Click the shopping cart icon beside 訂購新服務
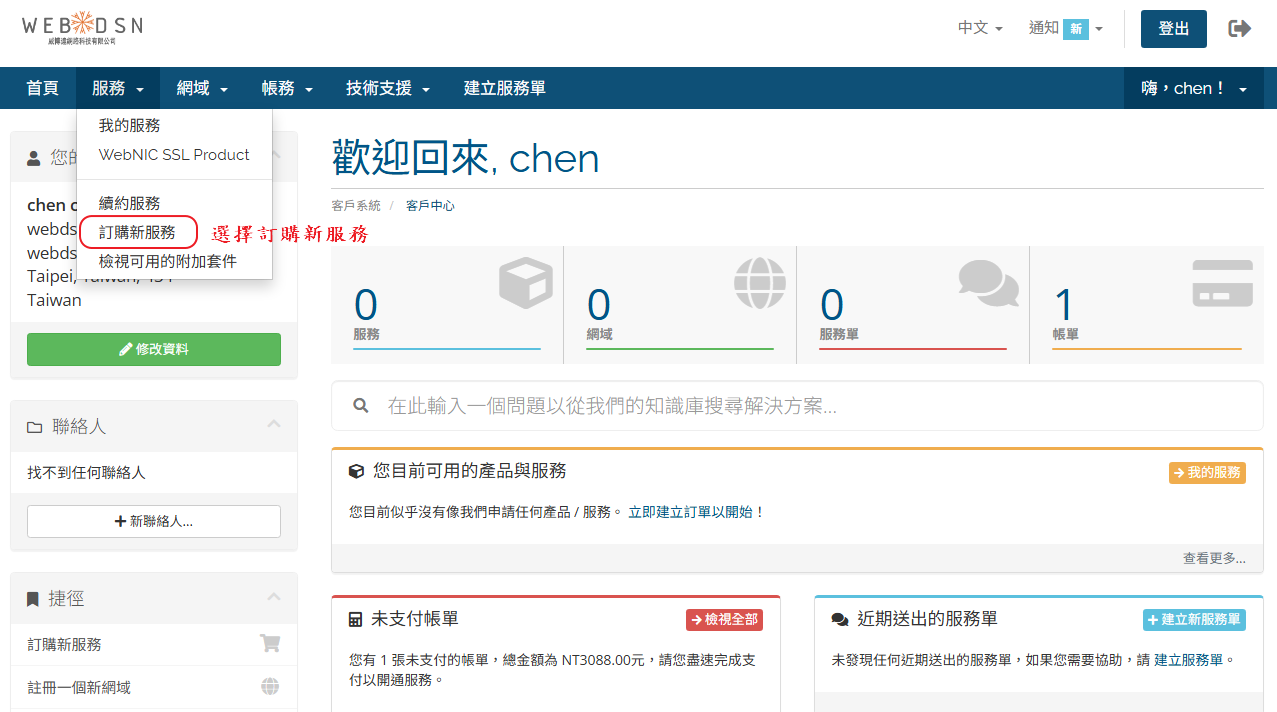1277x712 pixels. click(x=269, y=644)
